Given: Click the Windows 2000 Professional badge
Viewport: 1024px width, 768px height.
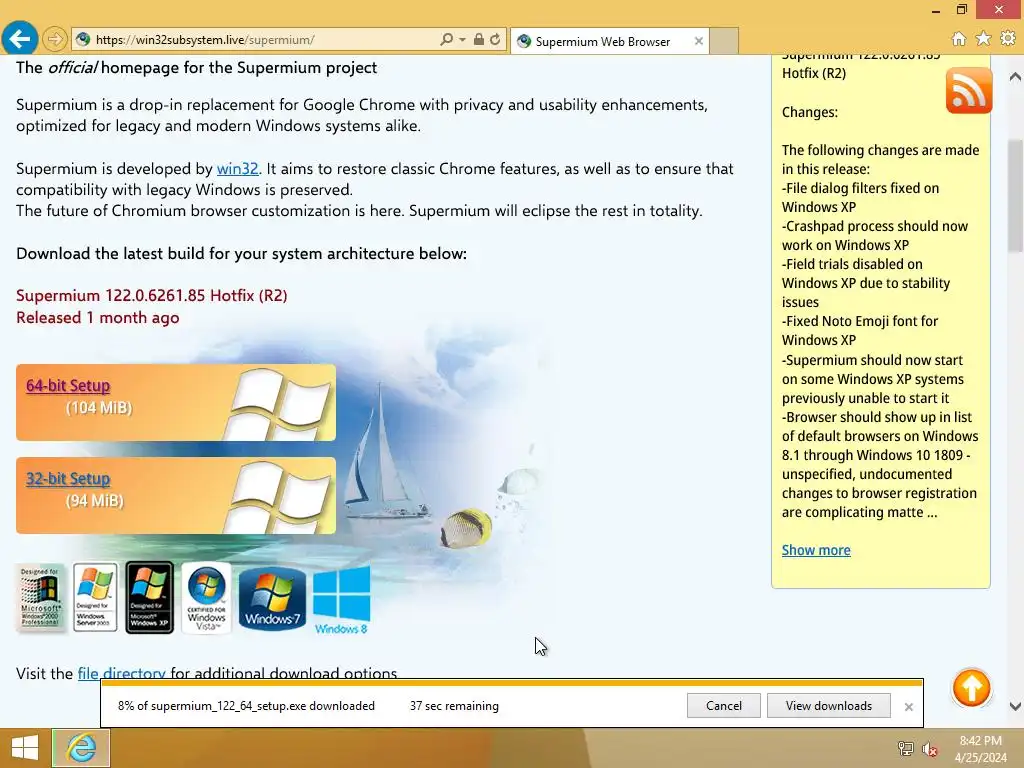Looking at the screenshot, I should coord(40,598).
